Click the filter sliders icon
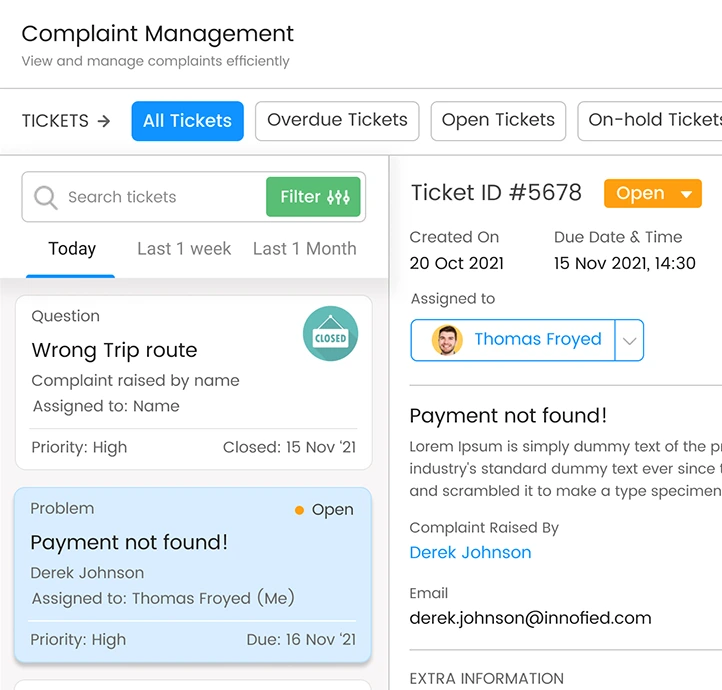Viewport: 722px width, 690px height. (x=339, y=197)
